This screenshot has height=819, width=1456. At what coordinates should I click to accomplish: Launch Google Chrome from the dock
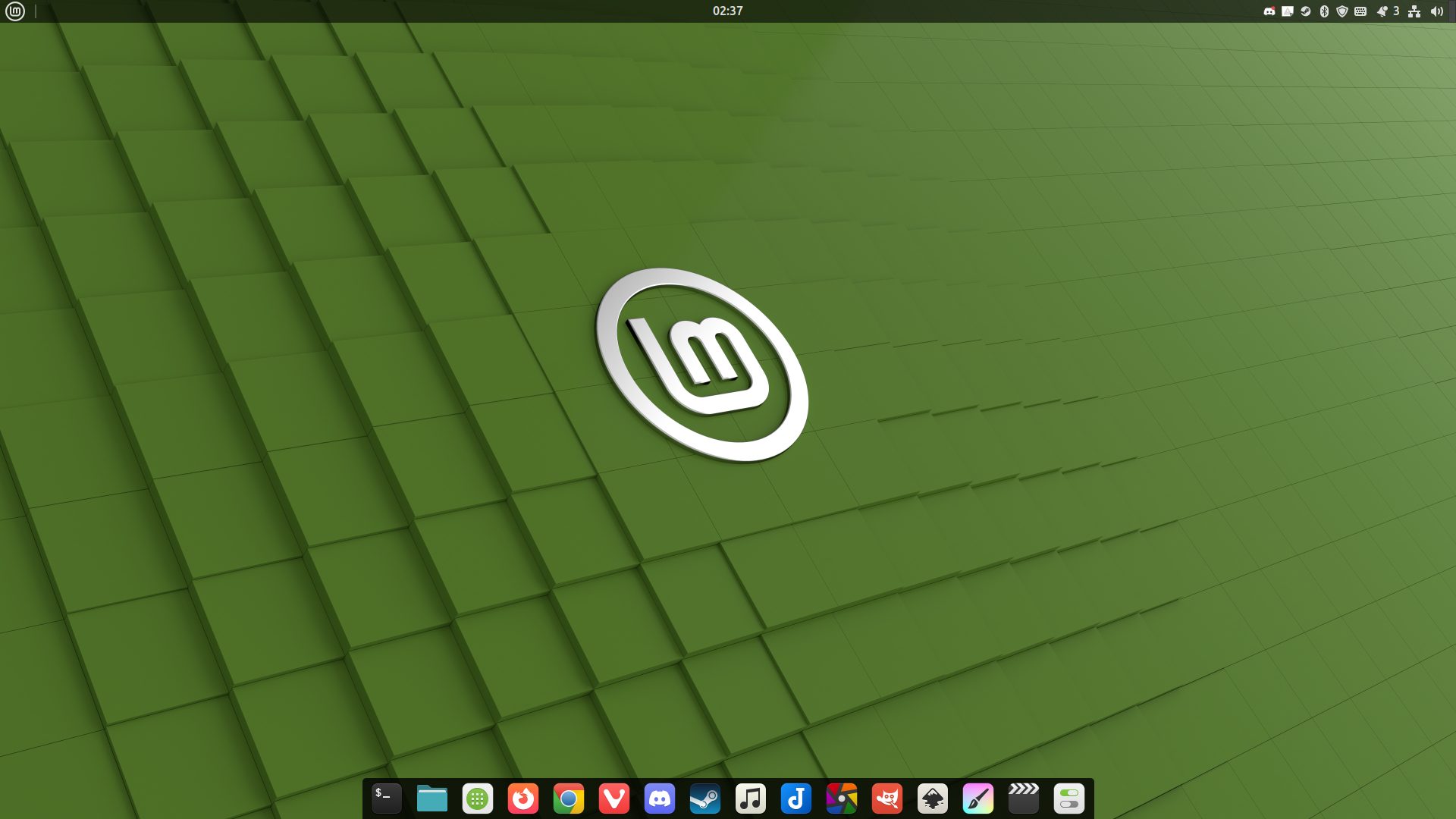point(568,799)
